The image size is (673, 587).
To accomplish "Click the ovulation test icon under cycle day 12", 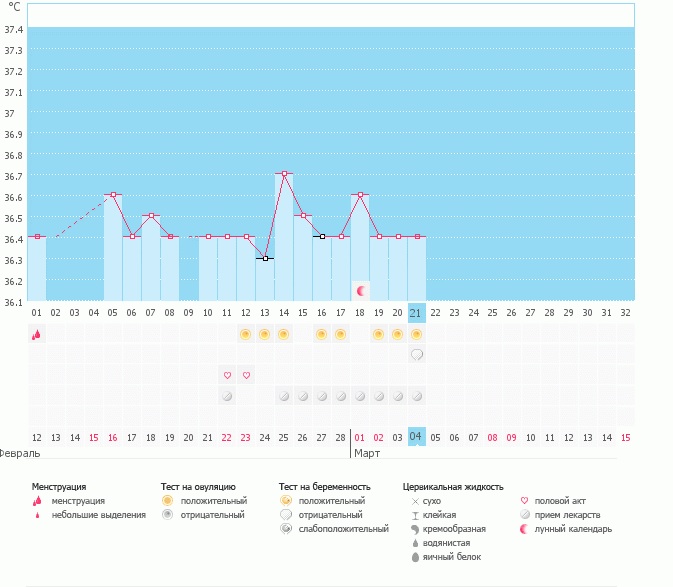I will click(246, 334).
